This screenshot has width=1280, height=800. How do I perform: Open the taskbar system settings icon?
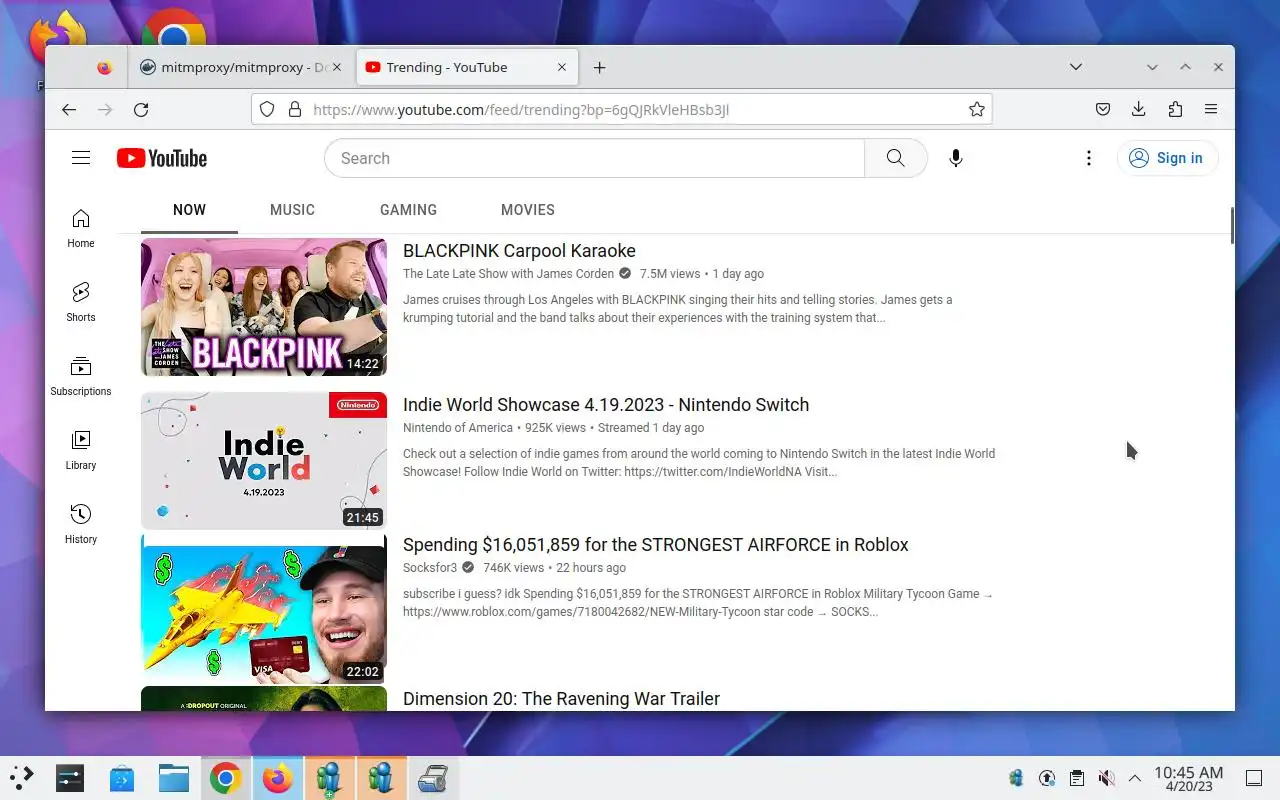[70, 778]
